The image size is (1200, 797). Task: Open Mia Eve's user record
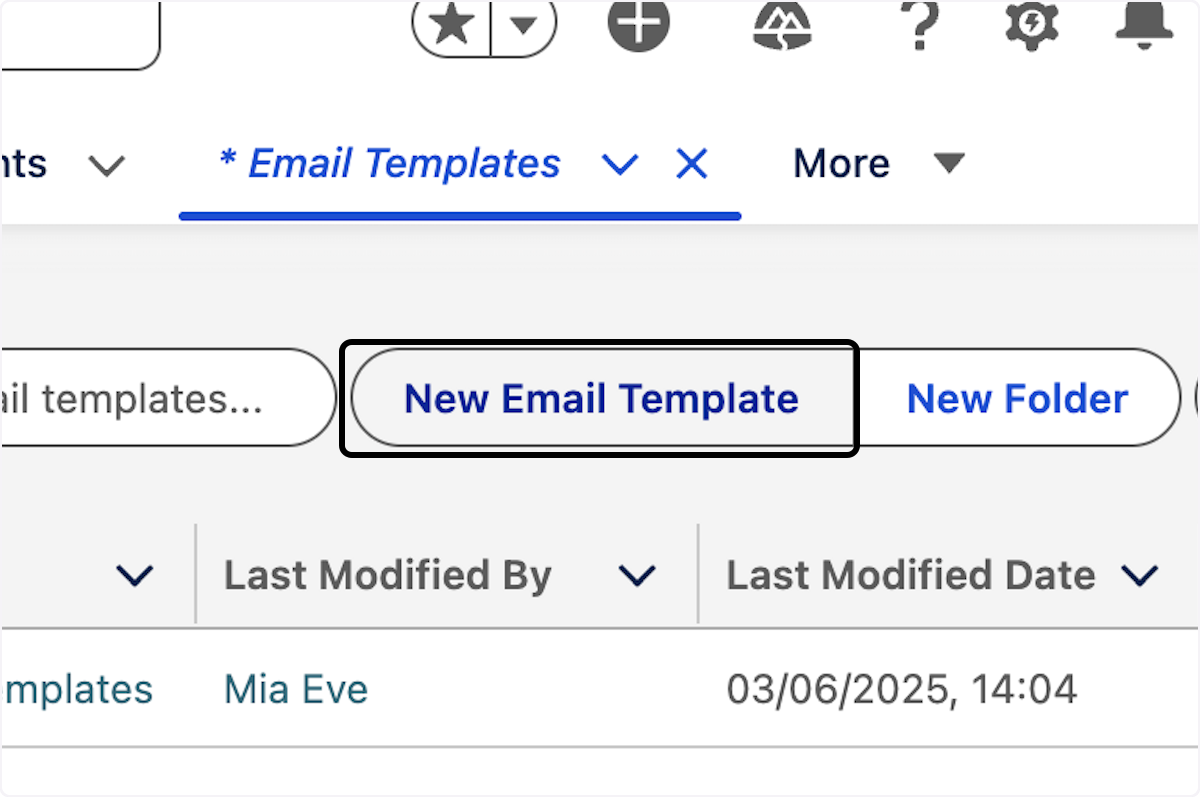click(295, 688)
